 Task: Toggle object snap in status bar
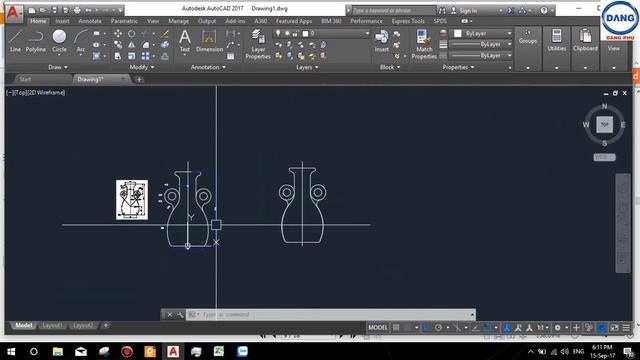487,327
